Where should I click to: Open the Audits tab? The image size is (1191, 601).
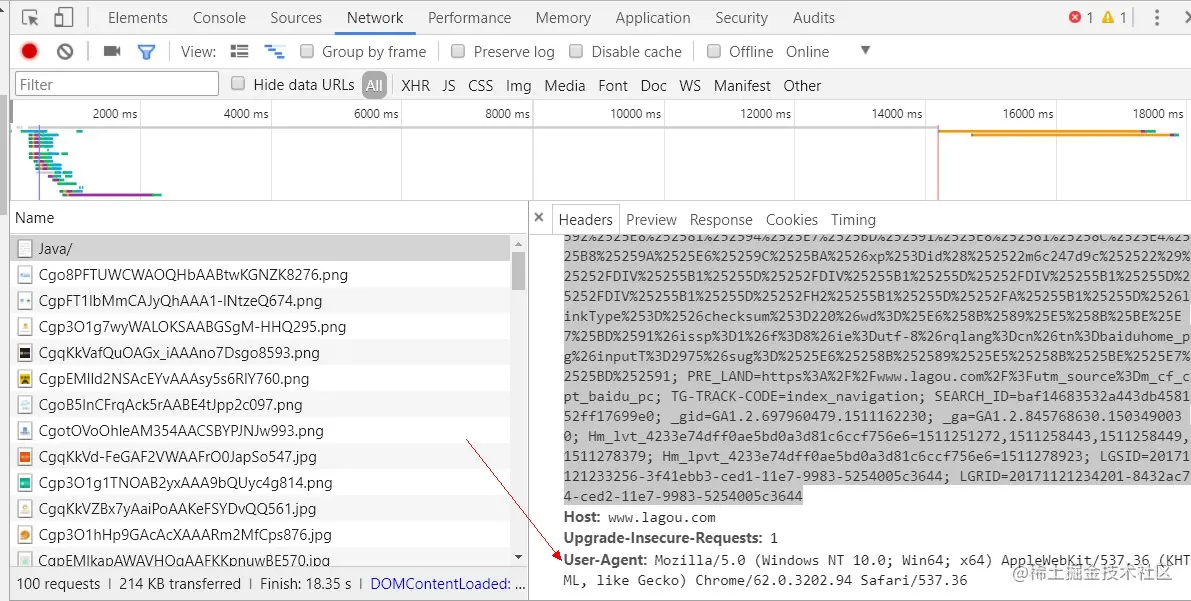pyautogui.click(x=813, y=17)
